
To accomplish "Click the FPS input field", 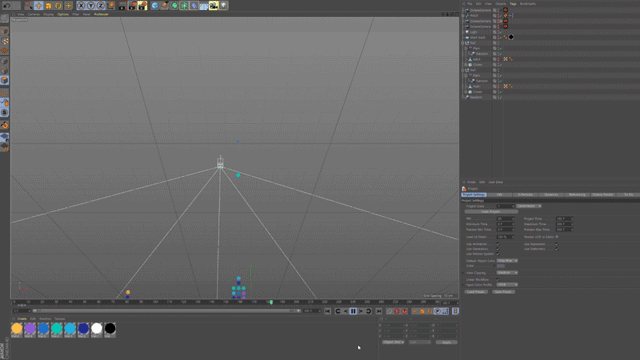I will tap(505, 219).
